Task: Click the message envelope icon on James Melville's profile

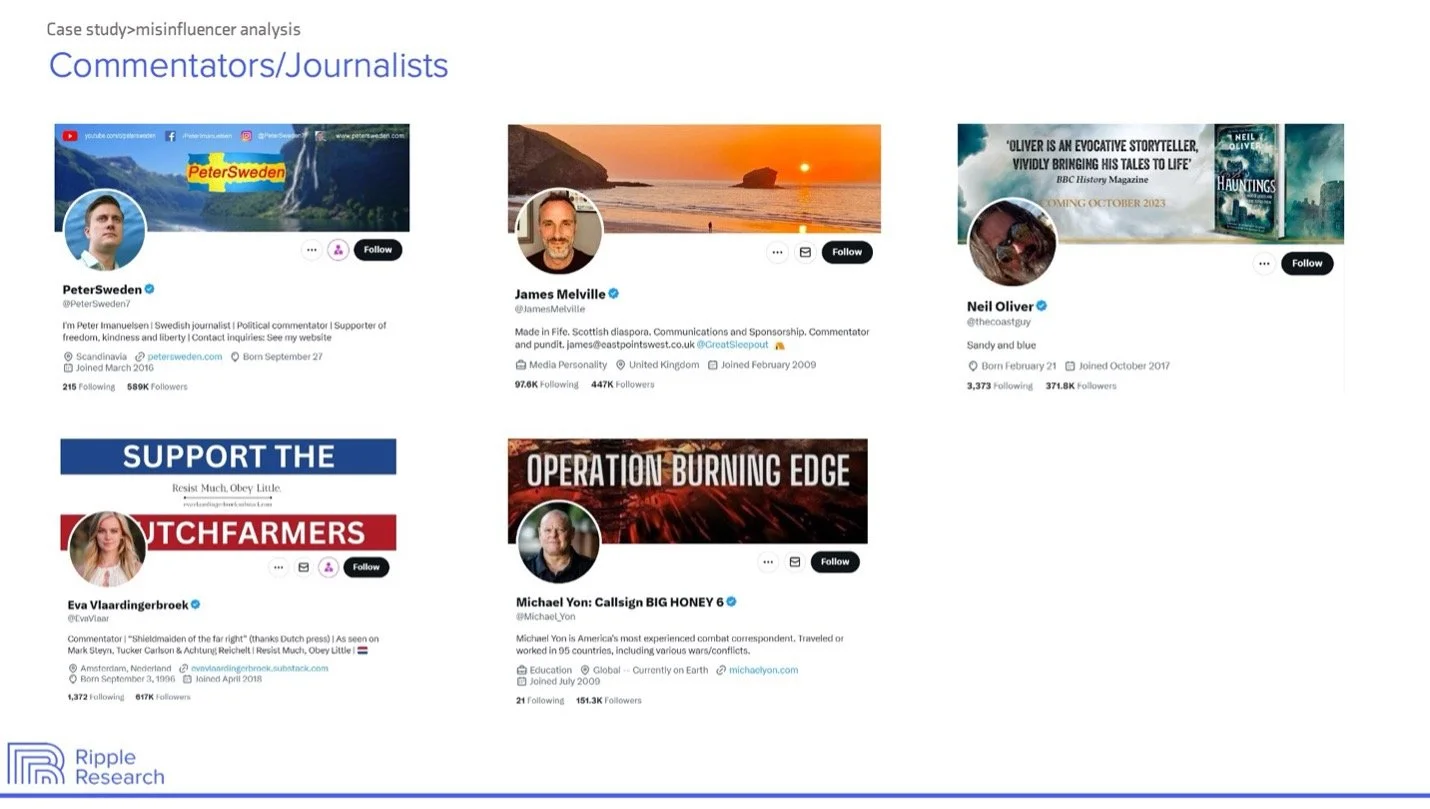Action: (805, 252)
